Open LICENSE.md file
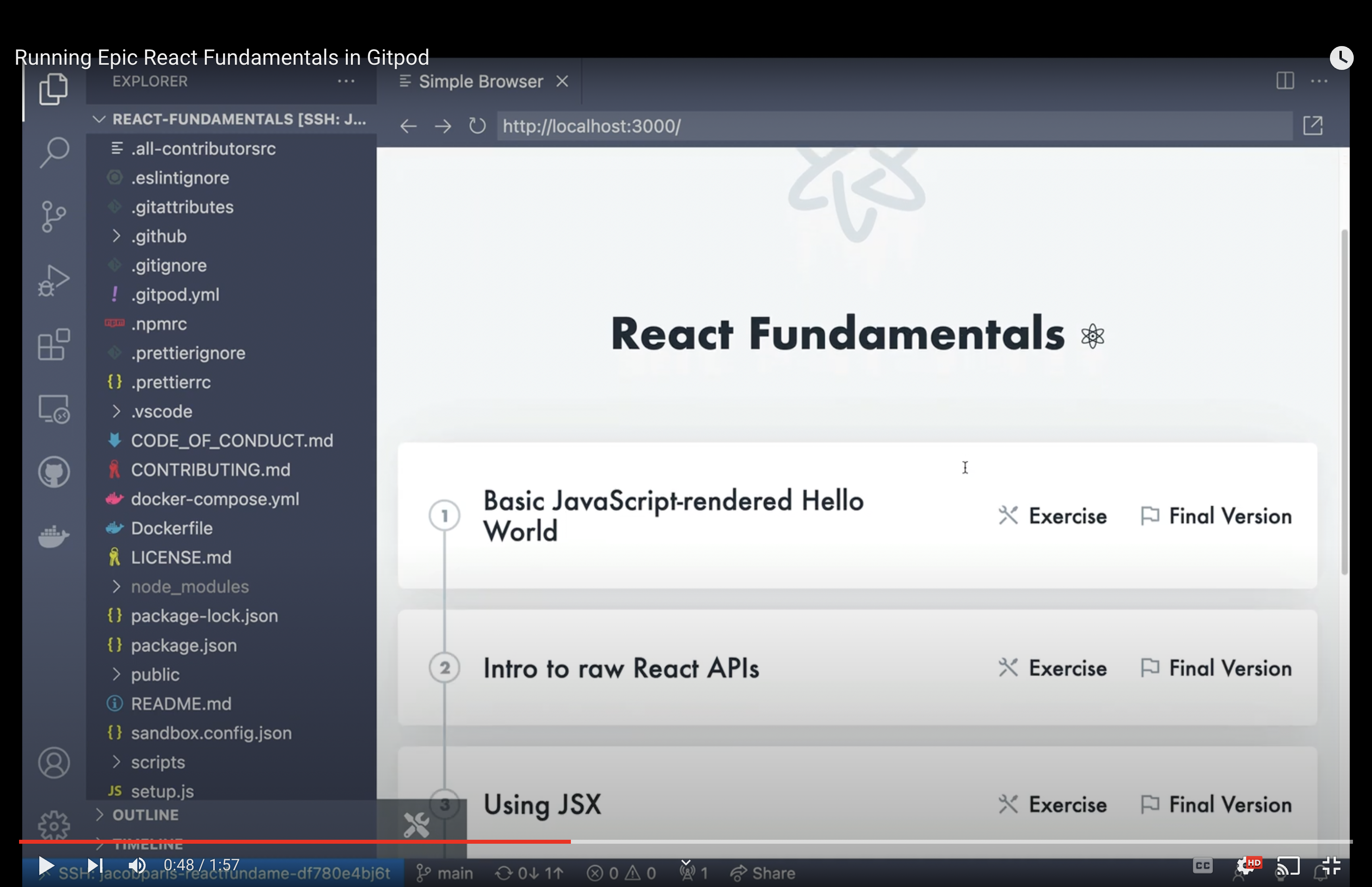 pos(231,557)
